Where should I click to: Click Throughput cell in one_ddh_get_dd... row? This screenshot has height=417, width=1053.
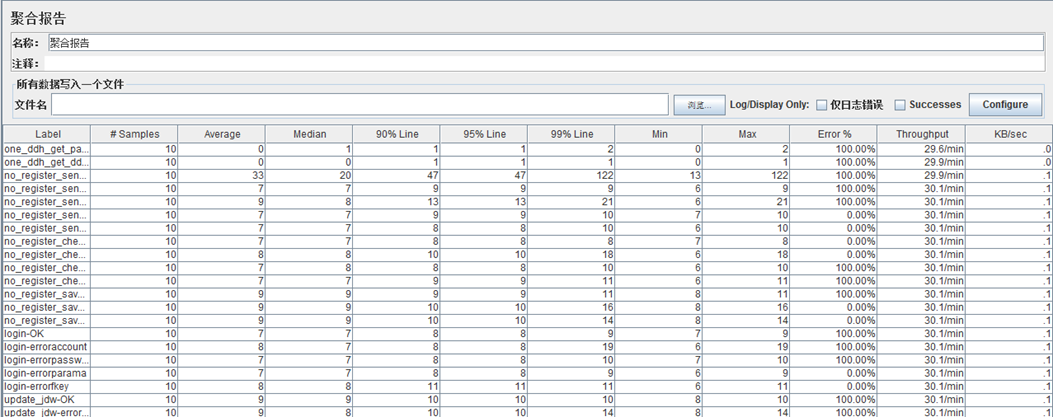coord(921,163)
